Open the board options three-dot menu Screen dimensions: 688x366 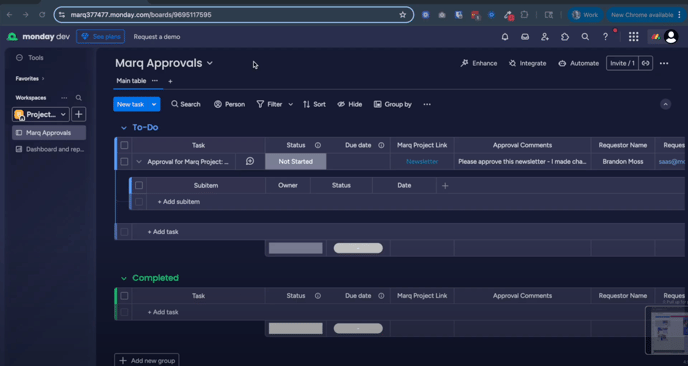(x=664, y=63)
